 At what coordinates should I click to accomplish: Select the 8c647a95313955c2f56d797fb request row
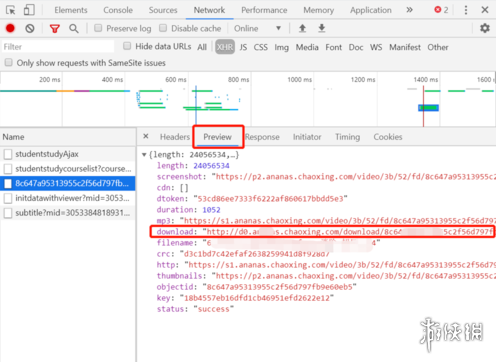click(x=68, y=183)
